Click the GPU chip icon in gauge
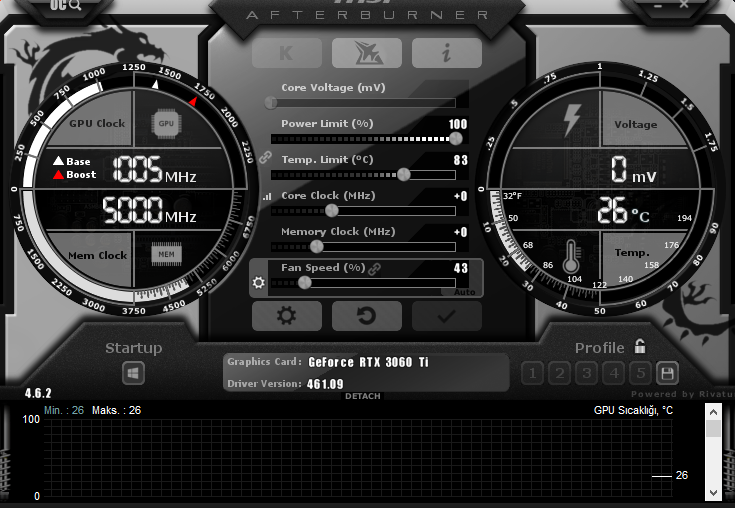The image size is (735, 508). [x=166, y=124]
